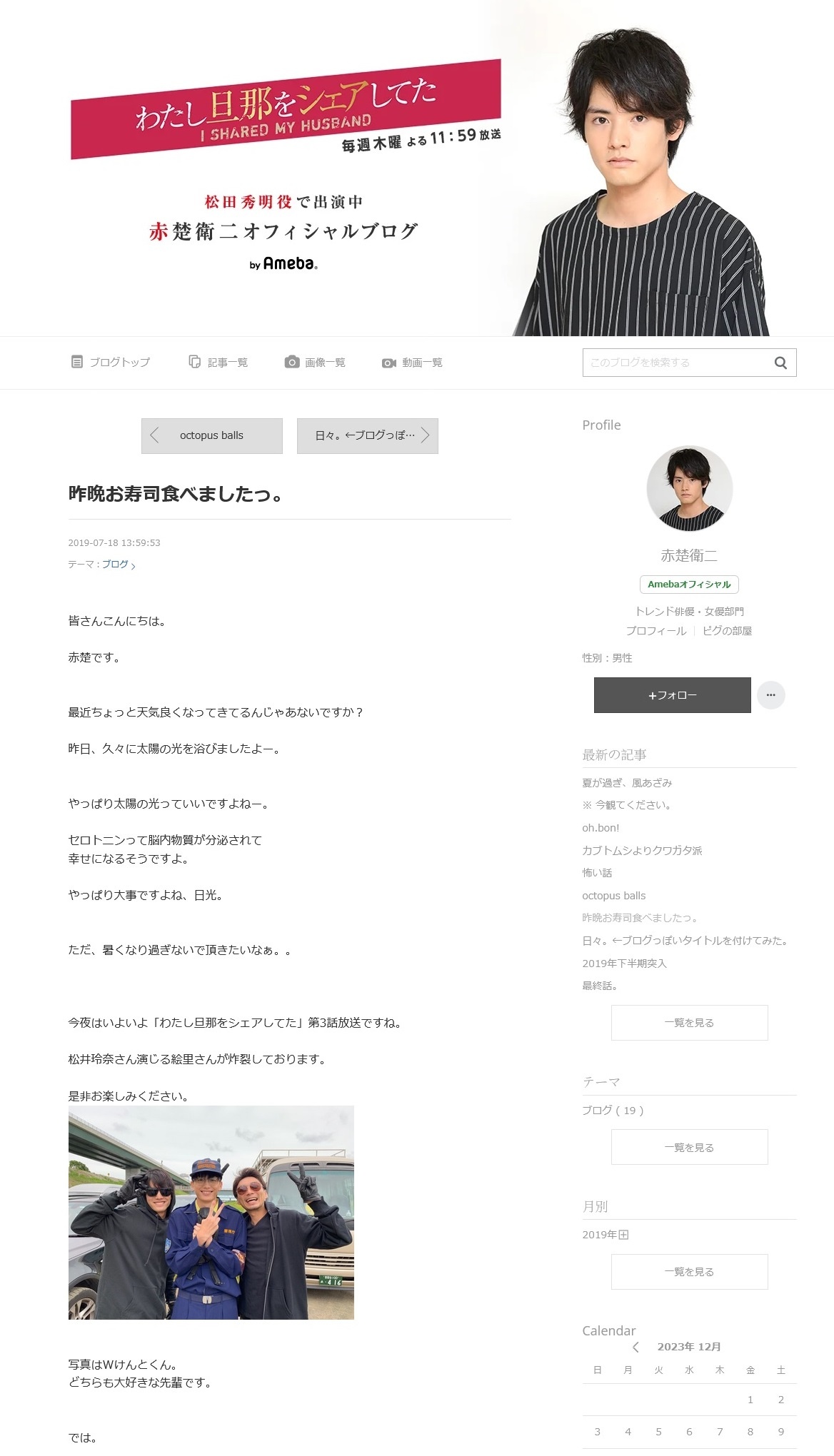Image resolution: width=834 pixels, height=1456 pixels.
Task: Open 記事一覧 article list
Action: [x=218, y=363]
